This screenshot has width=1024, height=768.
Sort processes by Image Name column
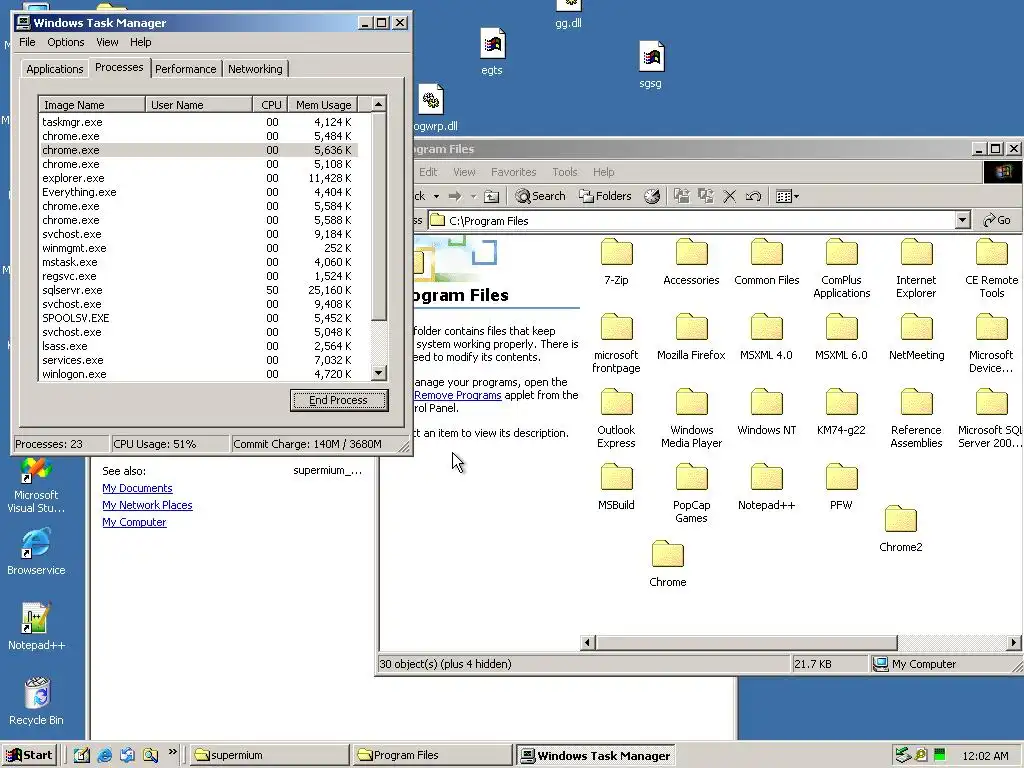tap(91, 104)
